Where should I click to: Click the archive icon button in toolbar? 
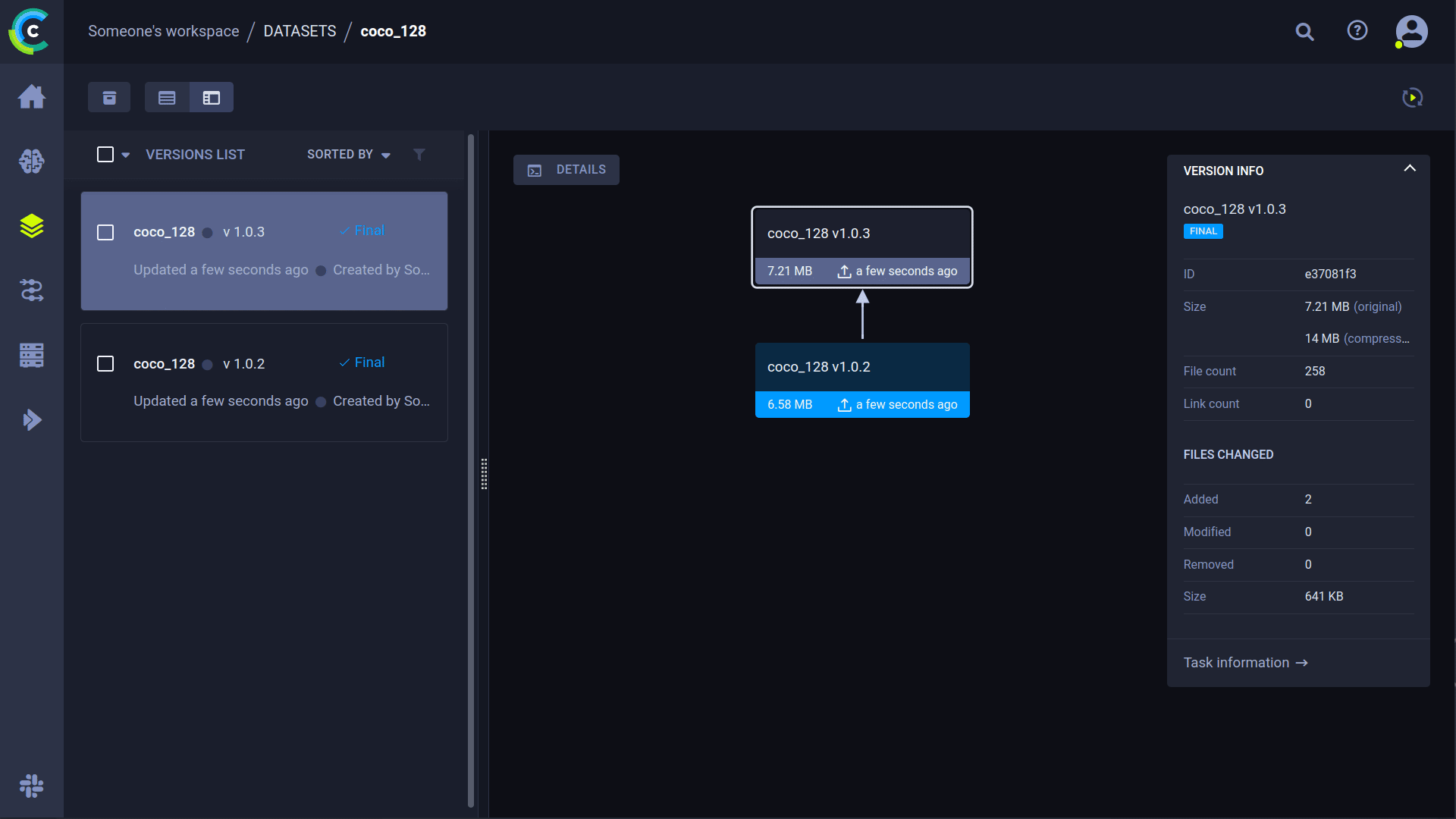point(109,98)
